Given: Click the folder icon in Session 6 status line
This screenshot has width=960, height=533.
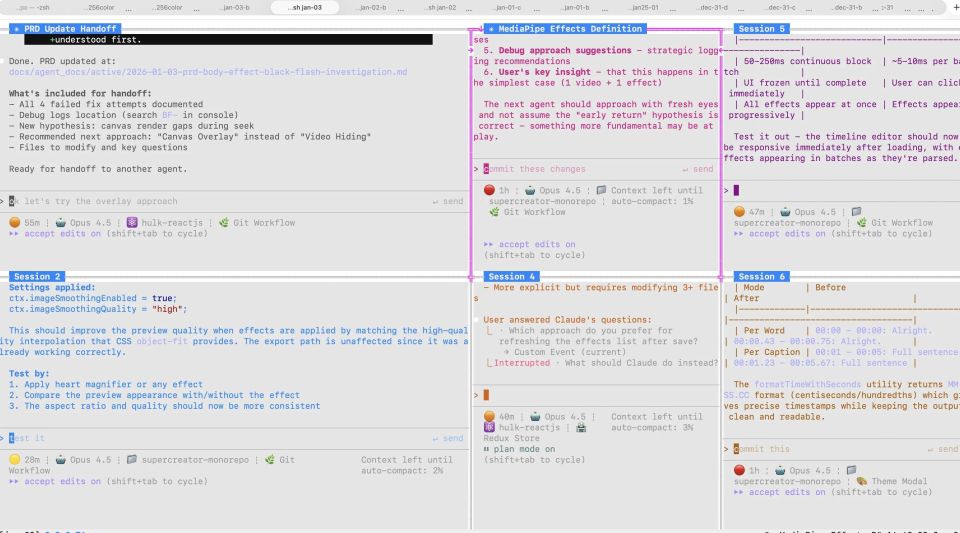Looking at the screenshot, I should pos(852,471).
